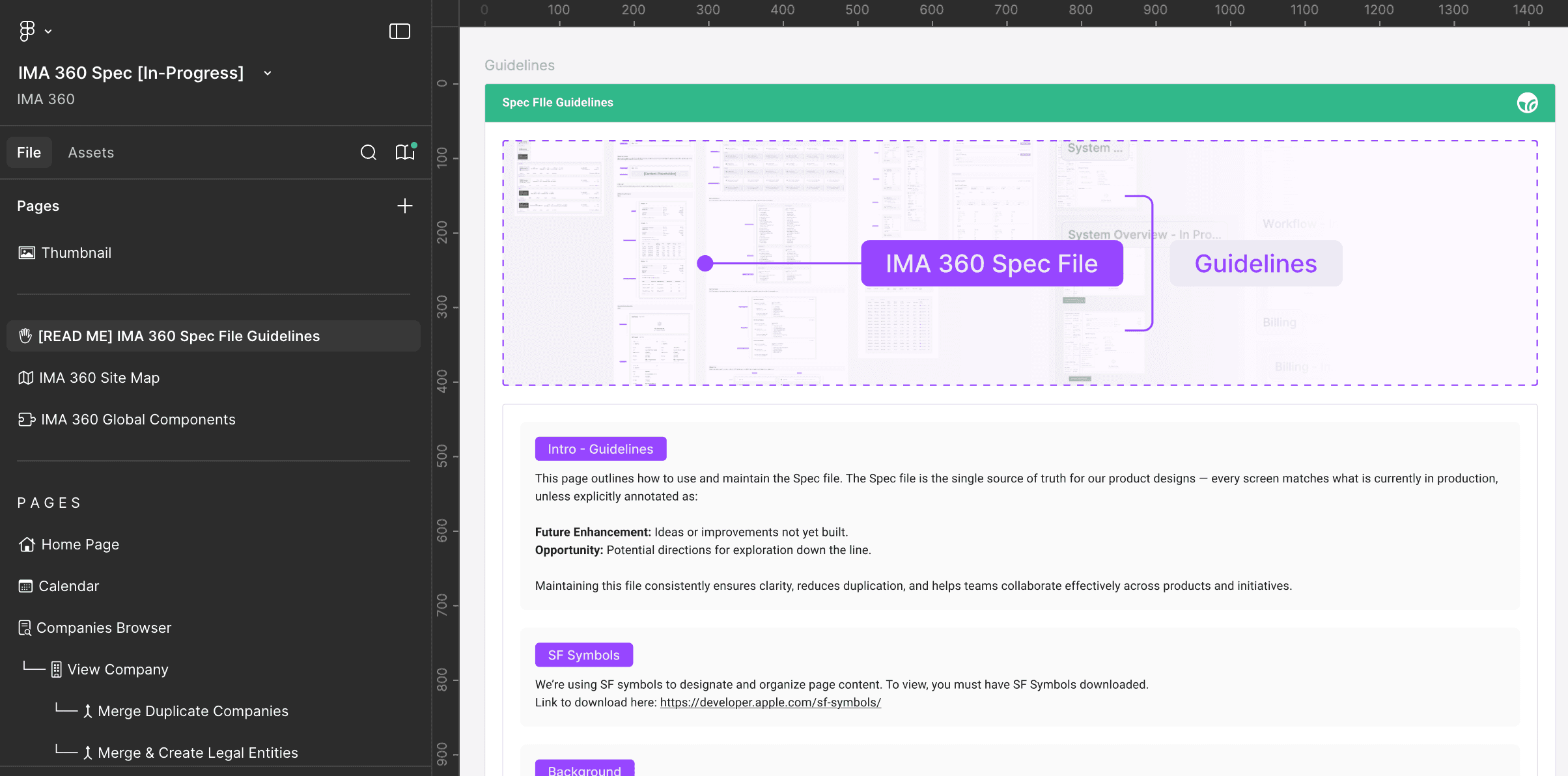Collapse the Pages section header

(x=38, y=206)
